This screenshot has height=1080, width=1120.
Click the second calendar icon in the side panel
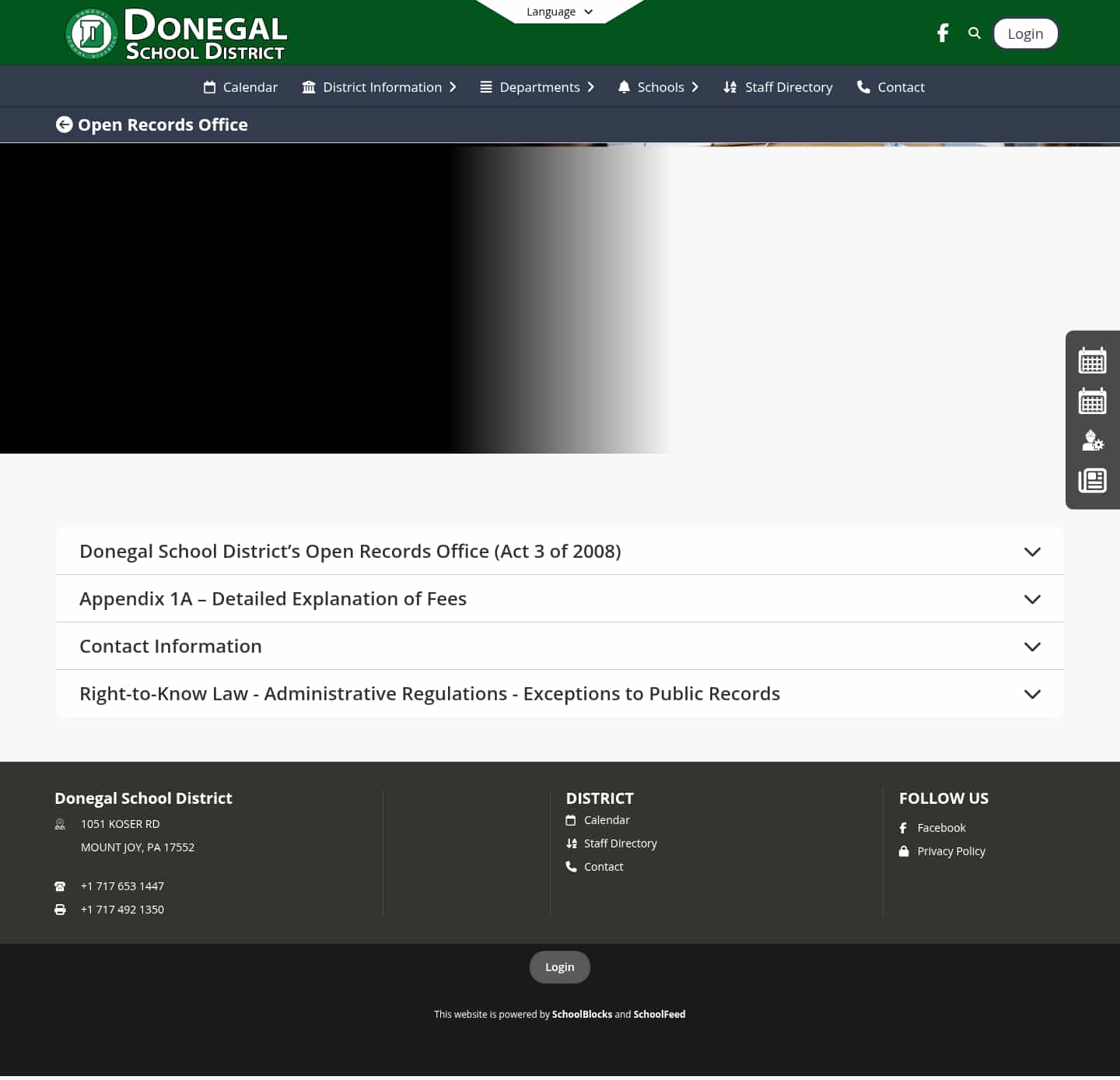click(x=1092, y=401)
